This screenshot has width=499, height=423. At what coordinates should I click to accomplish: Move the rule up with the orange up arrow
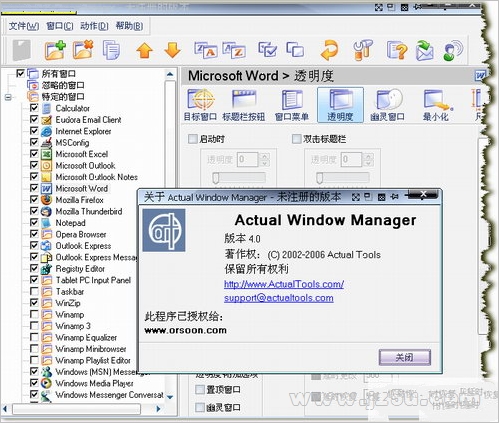tap(144, 51)
